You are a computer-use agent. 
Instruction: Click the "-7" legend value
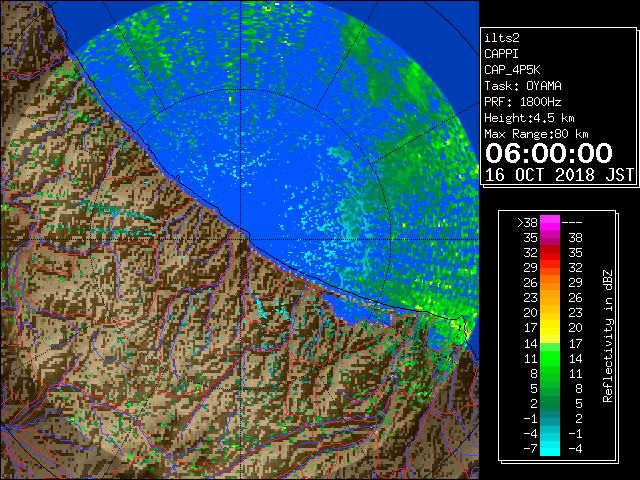(530, 449)
